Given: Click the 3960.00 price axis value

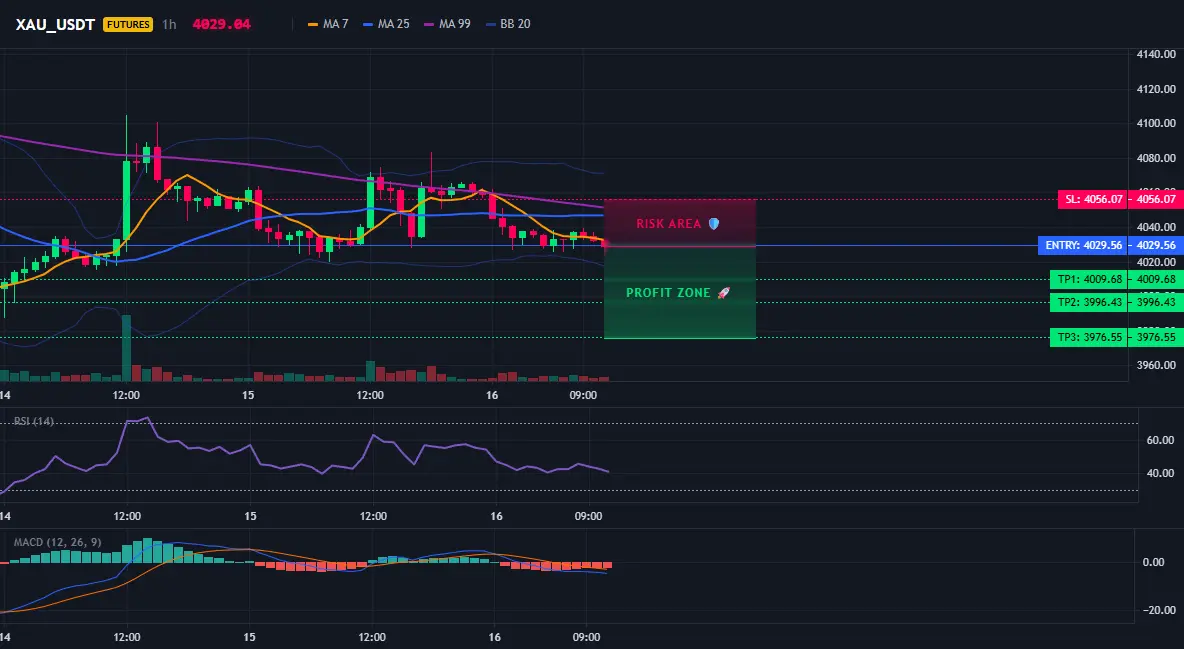Looking at the screenshot, I should click(x=1156, y=366).
